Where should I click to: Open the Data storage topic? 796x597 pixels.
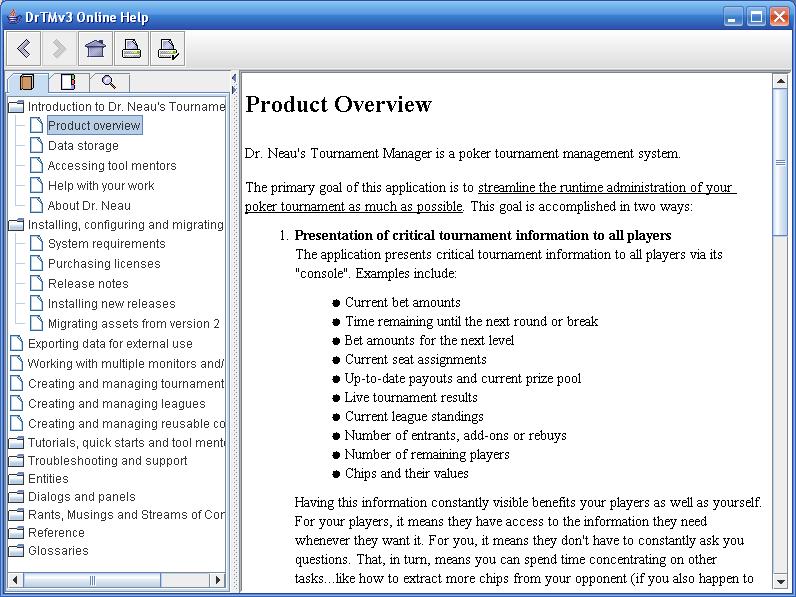tap(83, 146)
